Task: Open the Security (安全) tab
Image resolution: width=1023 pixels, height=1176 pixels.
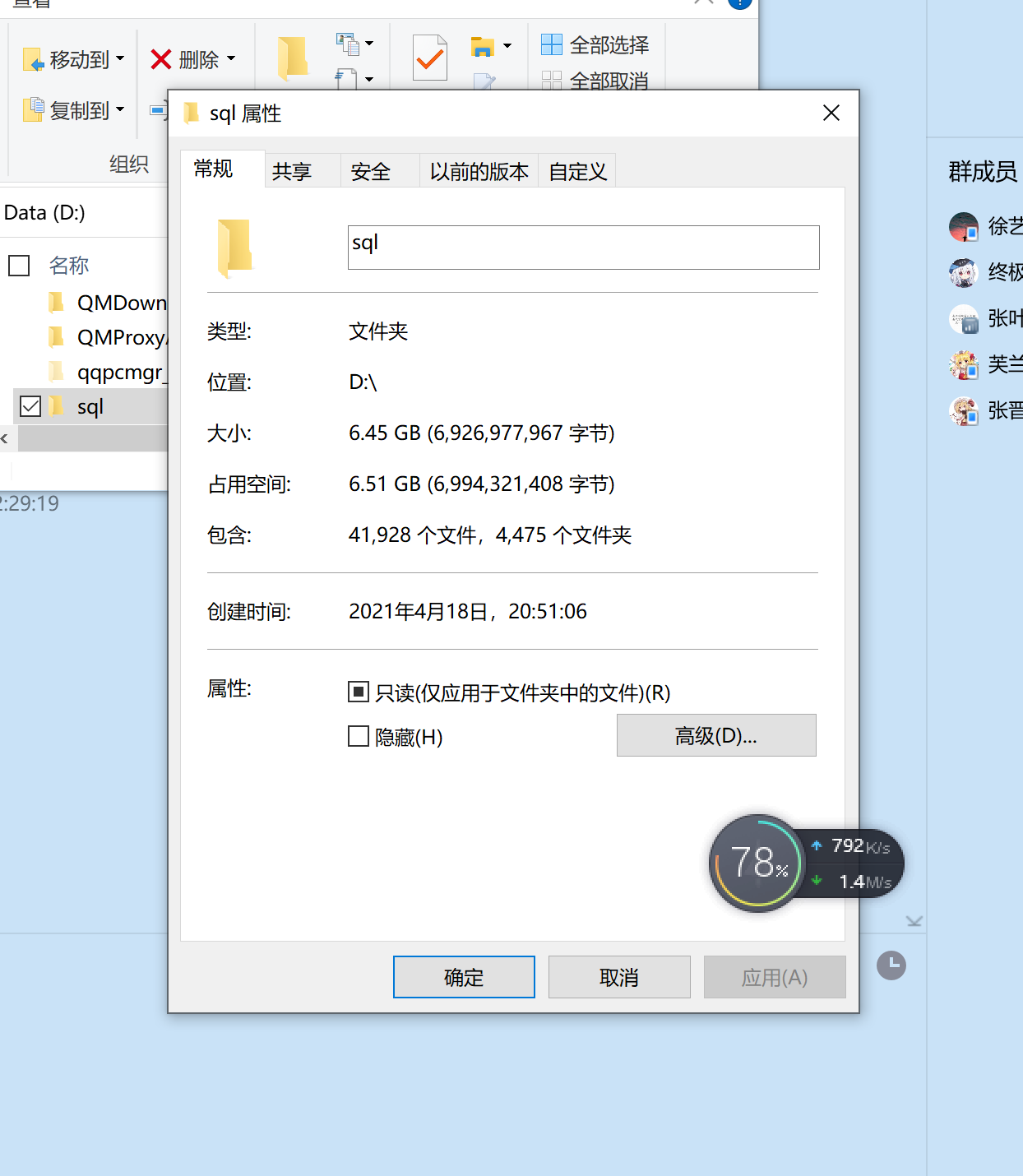Action: tap(370, 171)
